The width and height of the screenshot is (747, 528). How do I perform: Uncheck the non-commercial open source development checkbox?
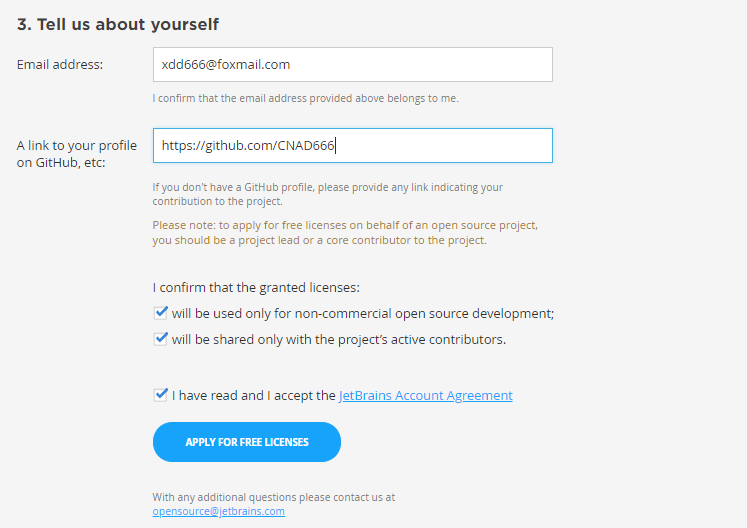(161, 313)
